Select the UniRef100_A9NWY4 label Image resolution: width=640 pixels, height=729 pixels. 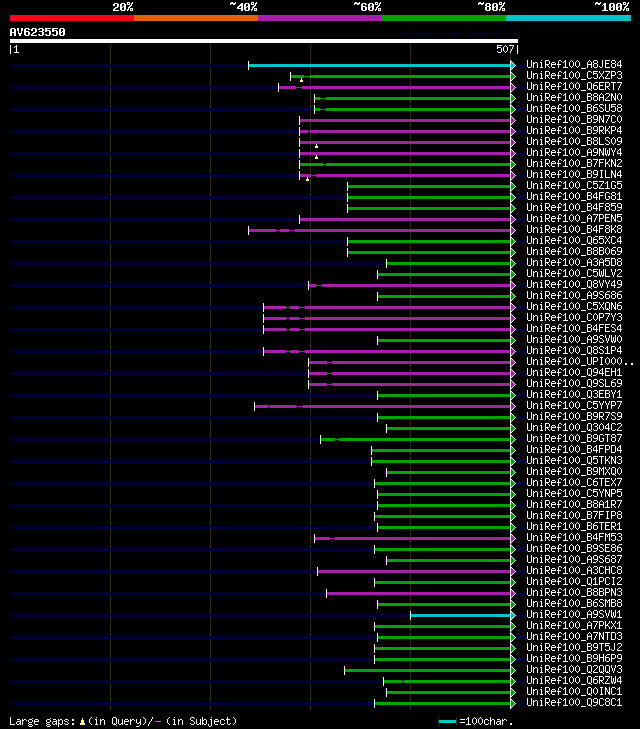tap(574, 152)
